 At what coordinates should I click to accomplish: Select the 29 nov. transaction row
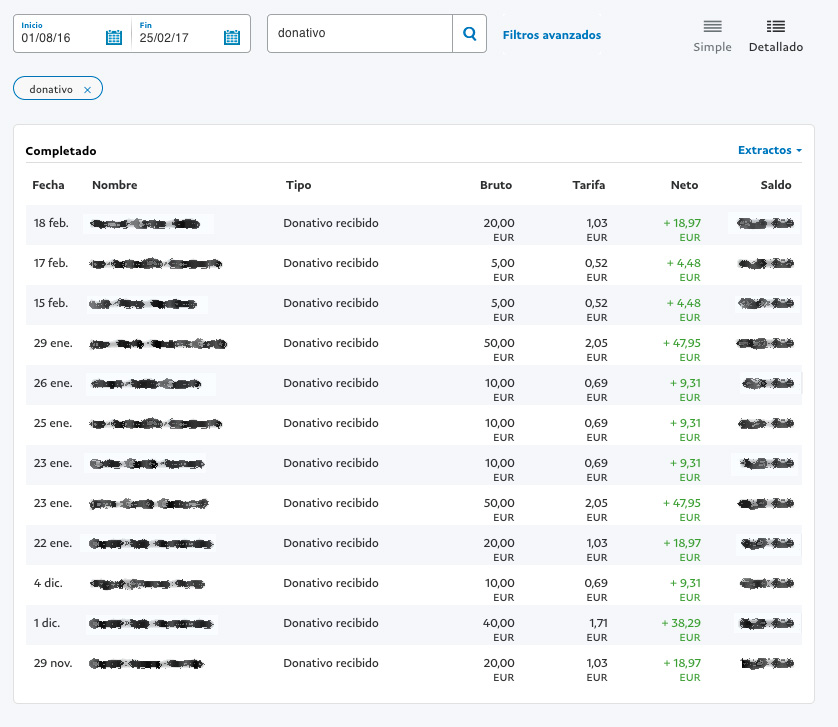[x=331, y=663]
